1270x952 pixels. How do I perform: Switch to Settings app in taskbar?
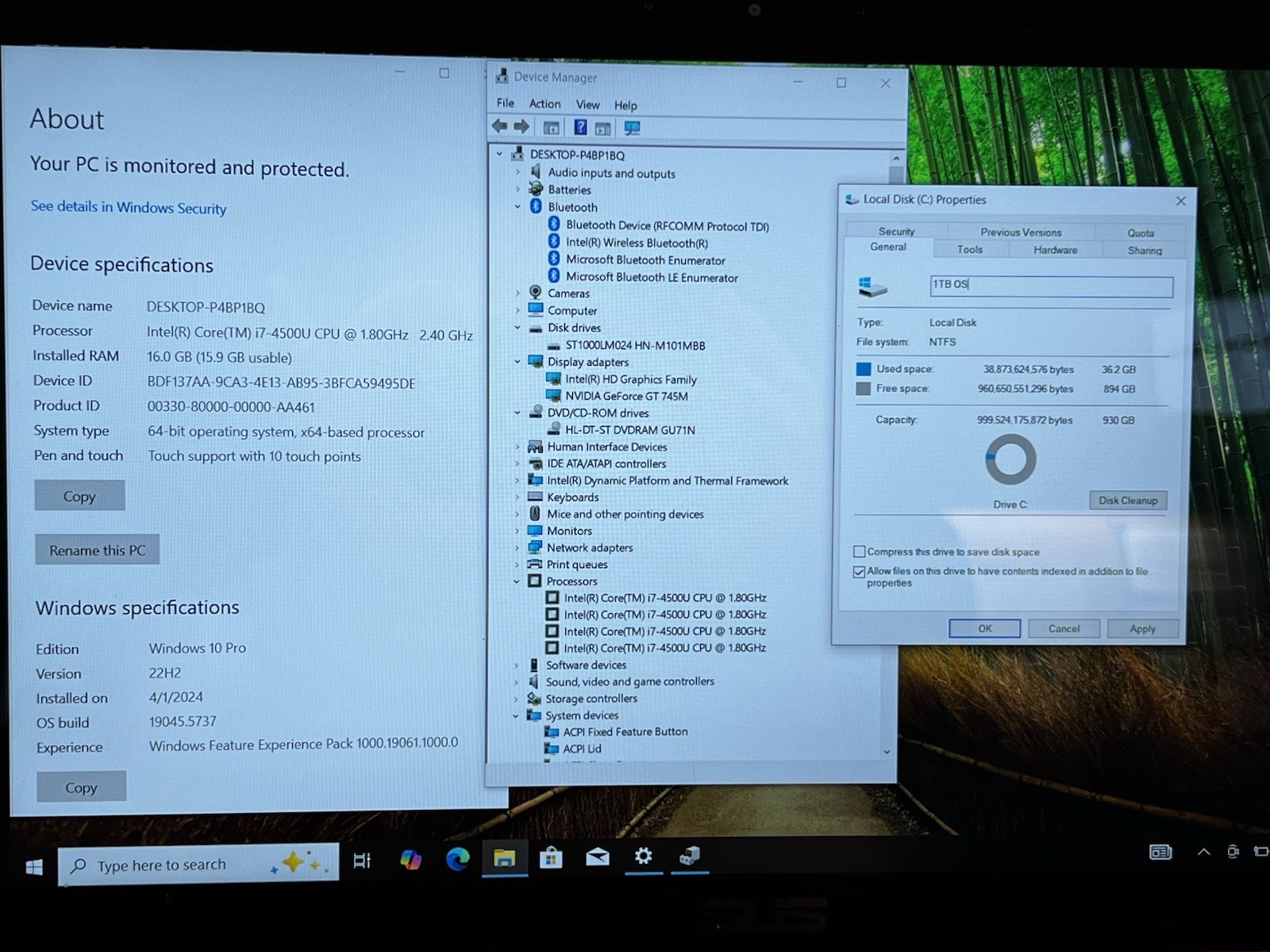[x=643, y=856]
